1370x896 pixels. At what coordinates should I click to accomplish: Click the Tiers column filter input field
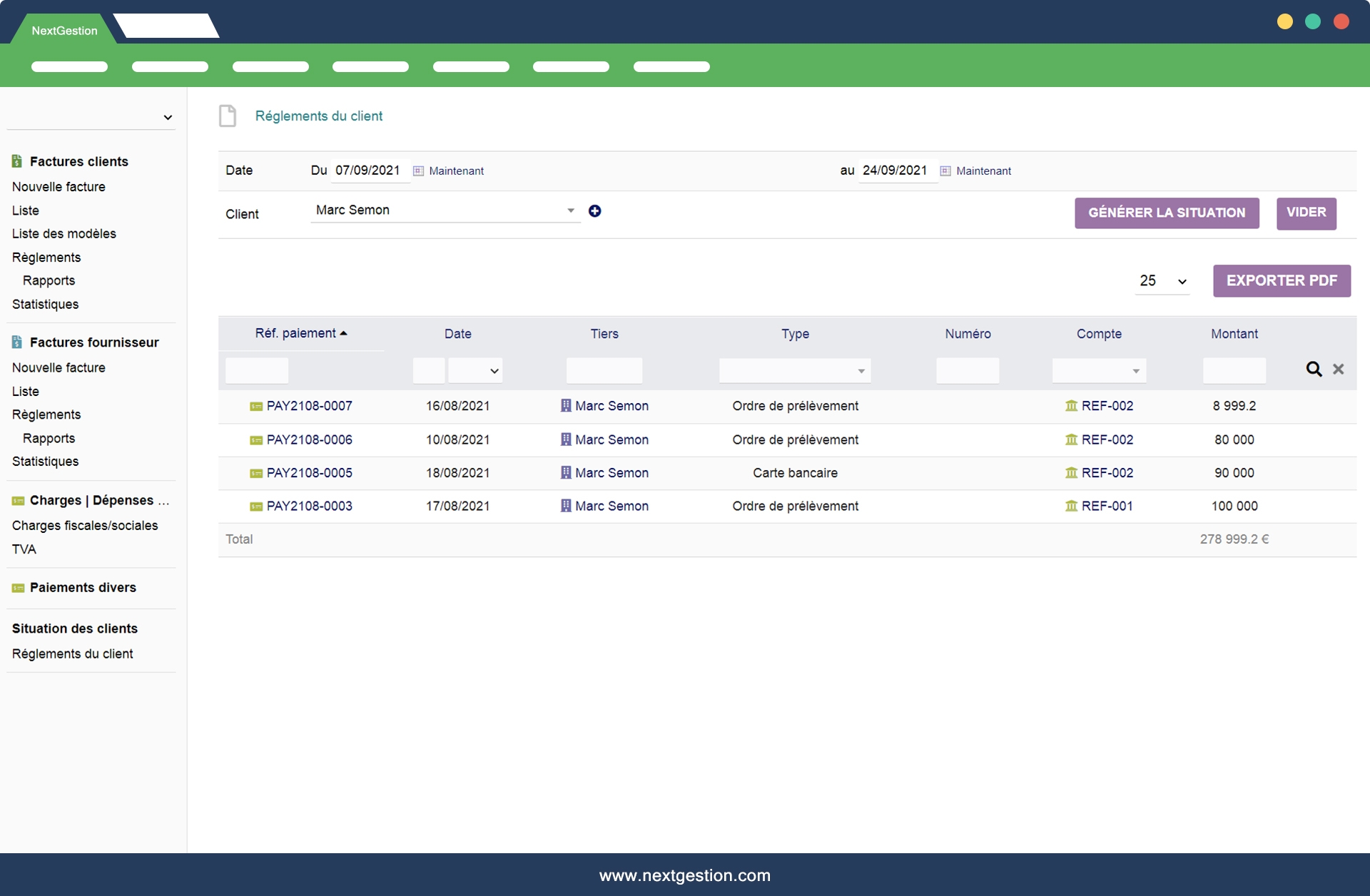[x=604, y=371]
